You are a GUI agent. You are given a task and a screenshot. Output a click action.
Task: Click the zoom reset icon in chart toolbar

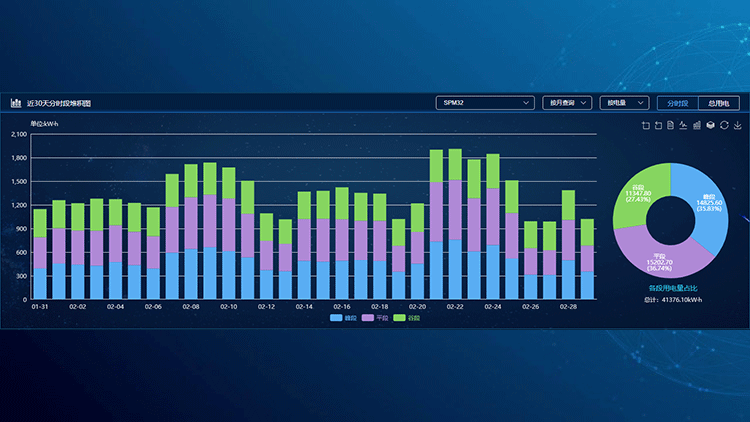pyautogui.click(x=658, y=125)
